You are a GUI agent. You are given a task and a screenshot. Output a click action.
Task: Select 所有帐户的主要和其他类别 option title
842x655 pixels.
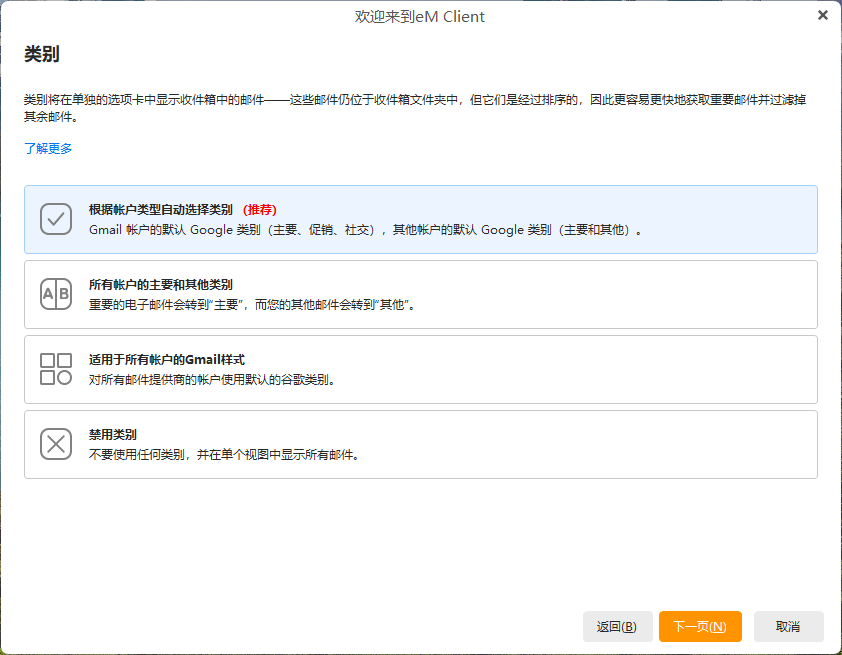161,285
